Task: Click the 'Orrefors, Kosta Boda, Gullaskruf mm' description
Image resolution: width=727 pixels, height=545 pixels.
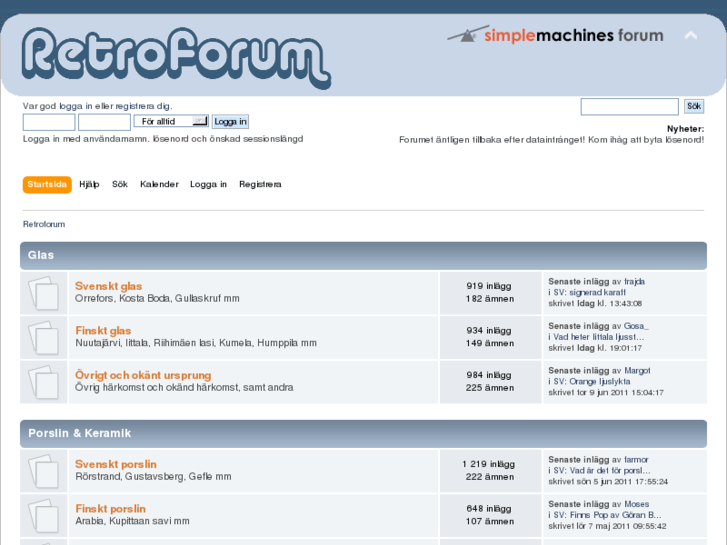Action: pyautogui.click(x=157, y=299)
